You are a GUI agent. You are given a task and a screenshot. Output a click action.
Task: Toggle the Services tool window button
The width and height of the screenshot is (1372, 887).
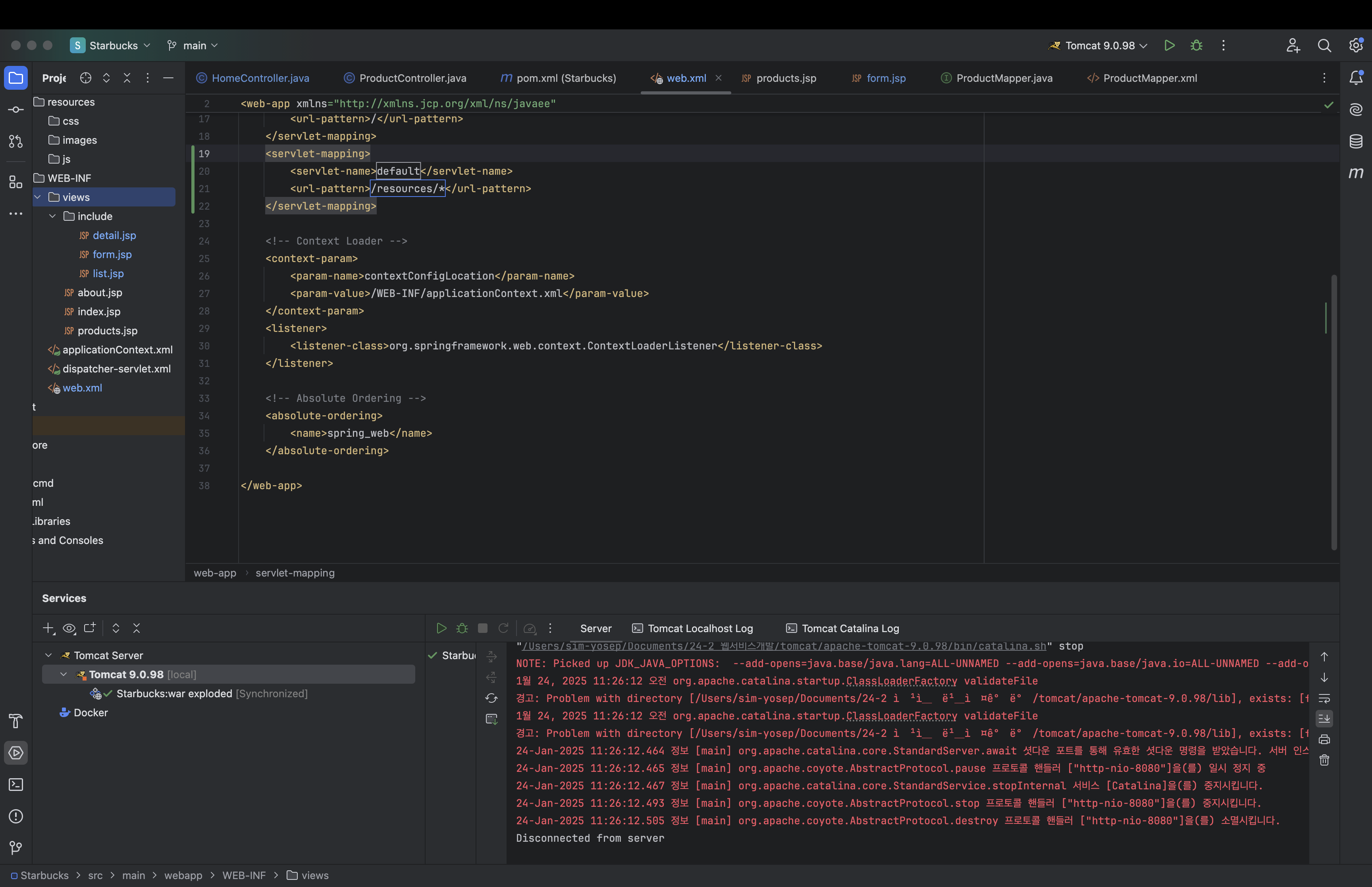pyautogui.click(x=15, y=753)
